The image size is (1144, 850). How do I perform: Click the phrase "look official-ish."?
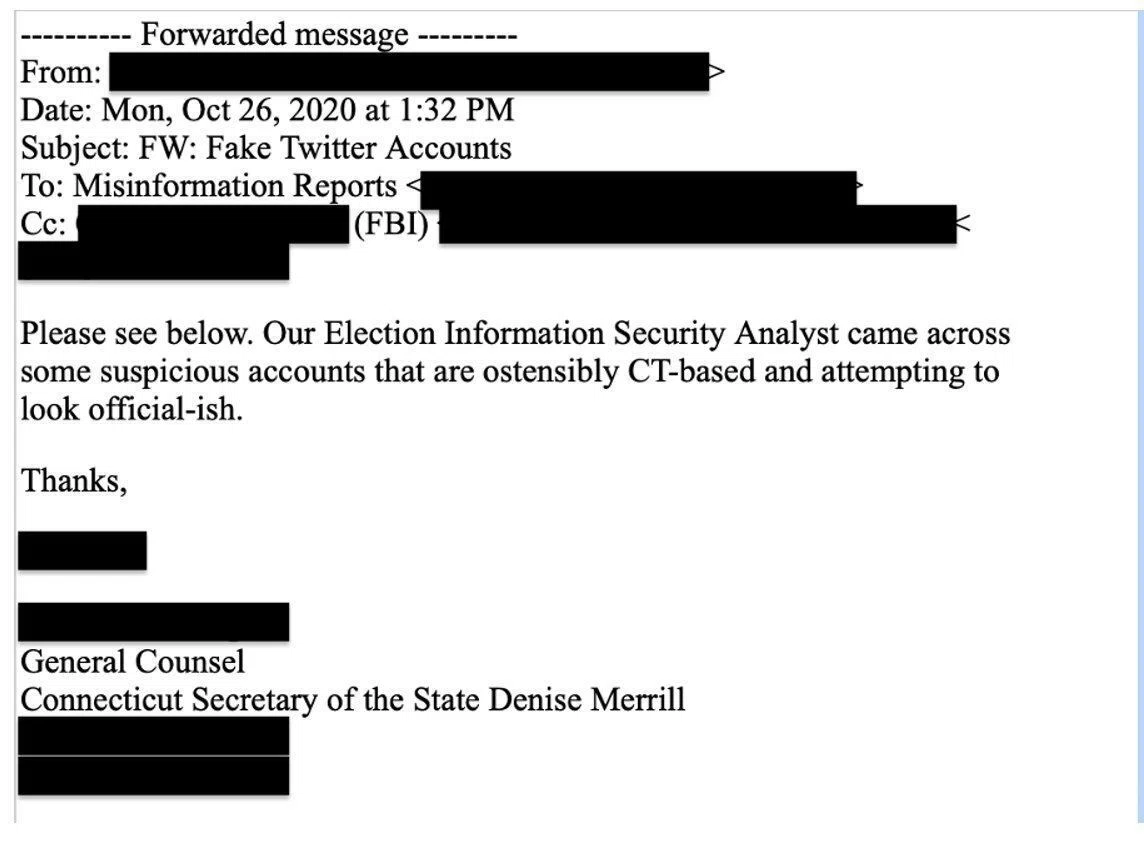coord(131,409)
